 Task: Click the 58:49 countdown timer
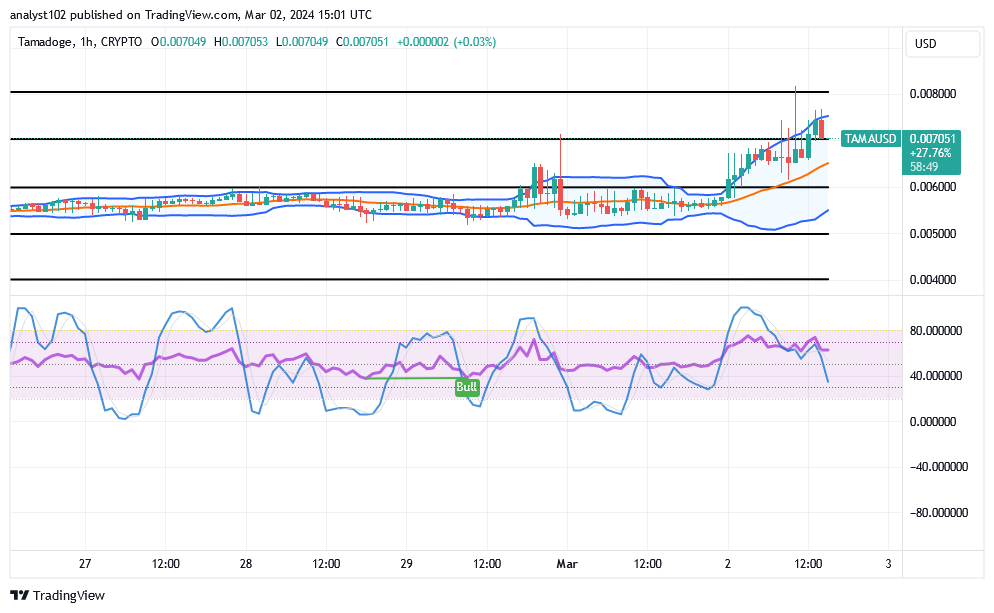[924, 167]
